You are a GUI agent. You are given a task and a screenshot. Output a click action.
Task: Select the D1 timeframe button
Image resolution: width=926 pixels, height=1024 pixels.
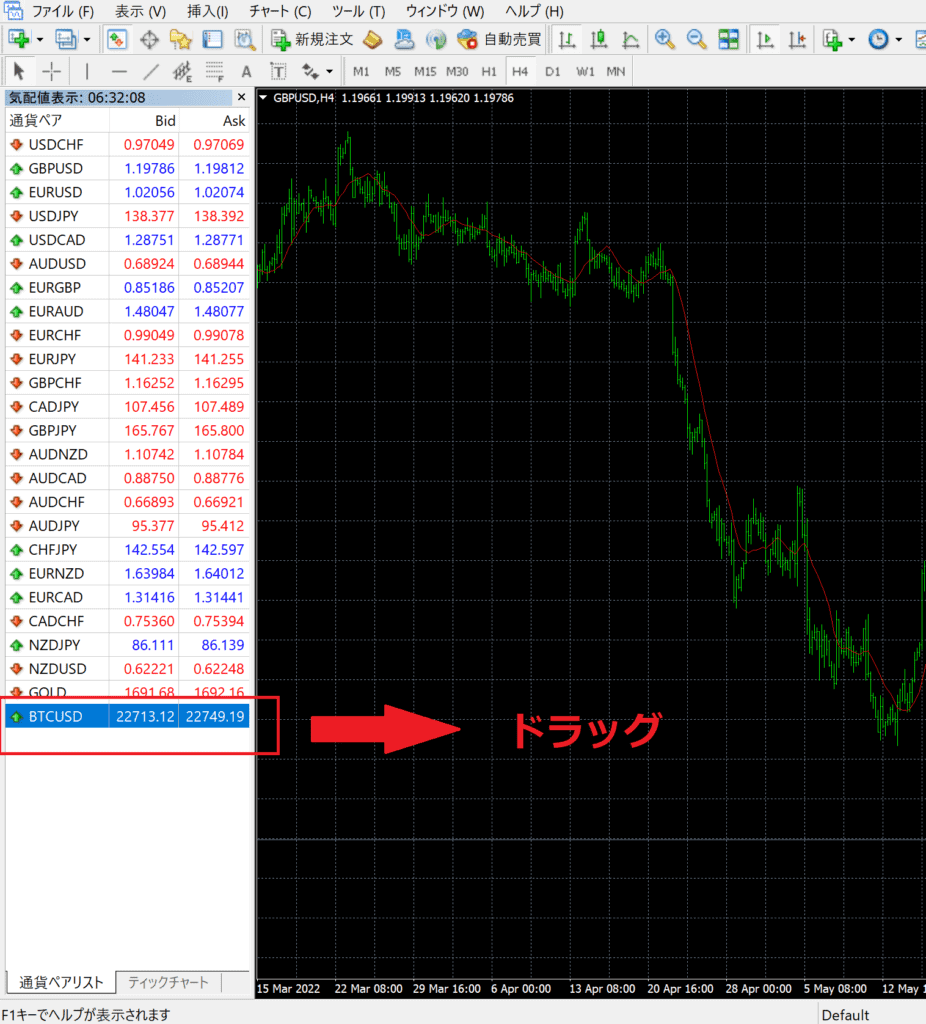(x=552, y=72)
